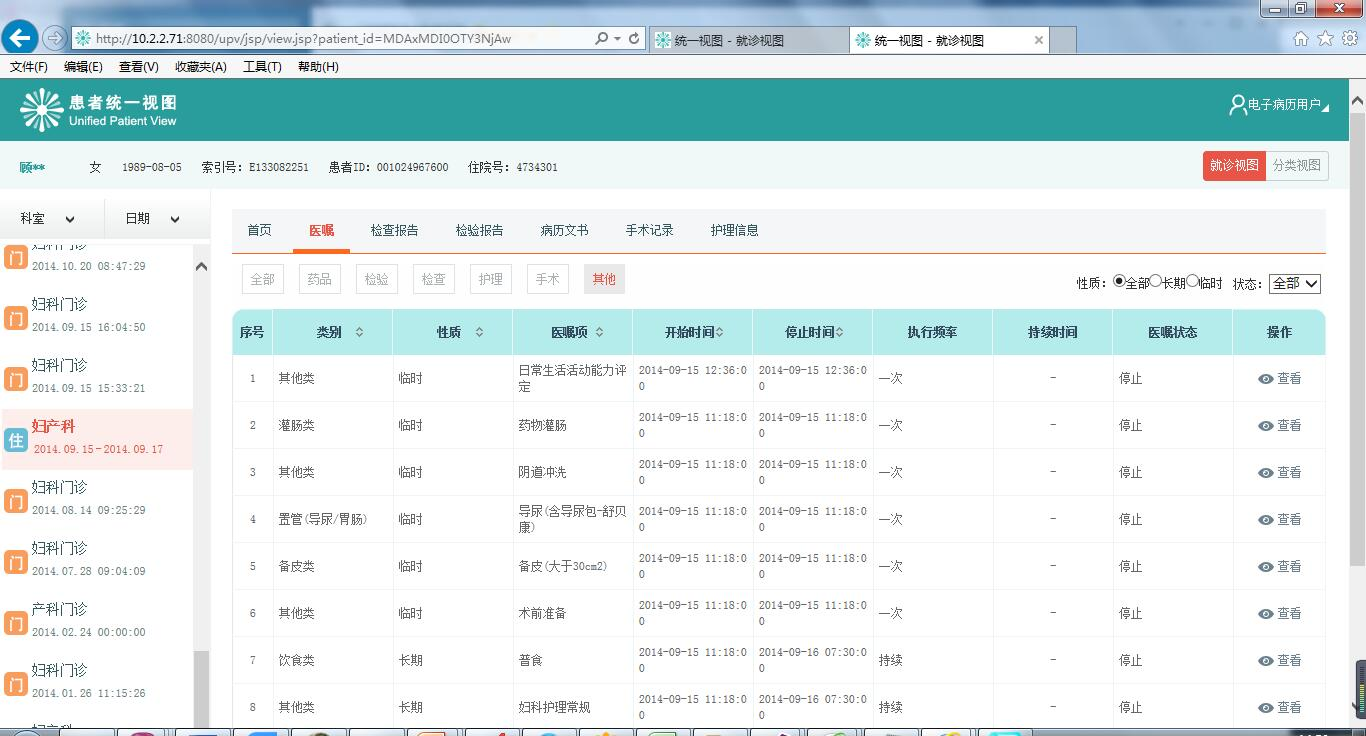
Task: Click the browser back arrow button
Action: (x=20, y=38)
